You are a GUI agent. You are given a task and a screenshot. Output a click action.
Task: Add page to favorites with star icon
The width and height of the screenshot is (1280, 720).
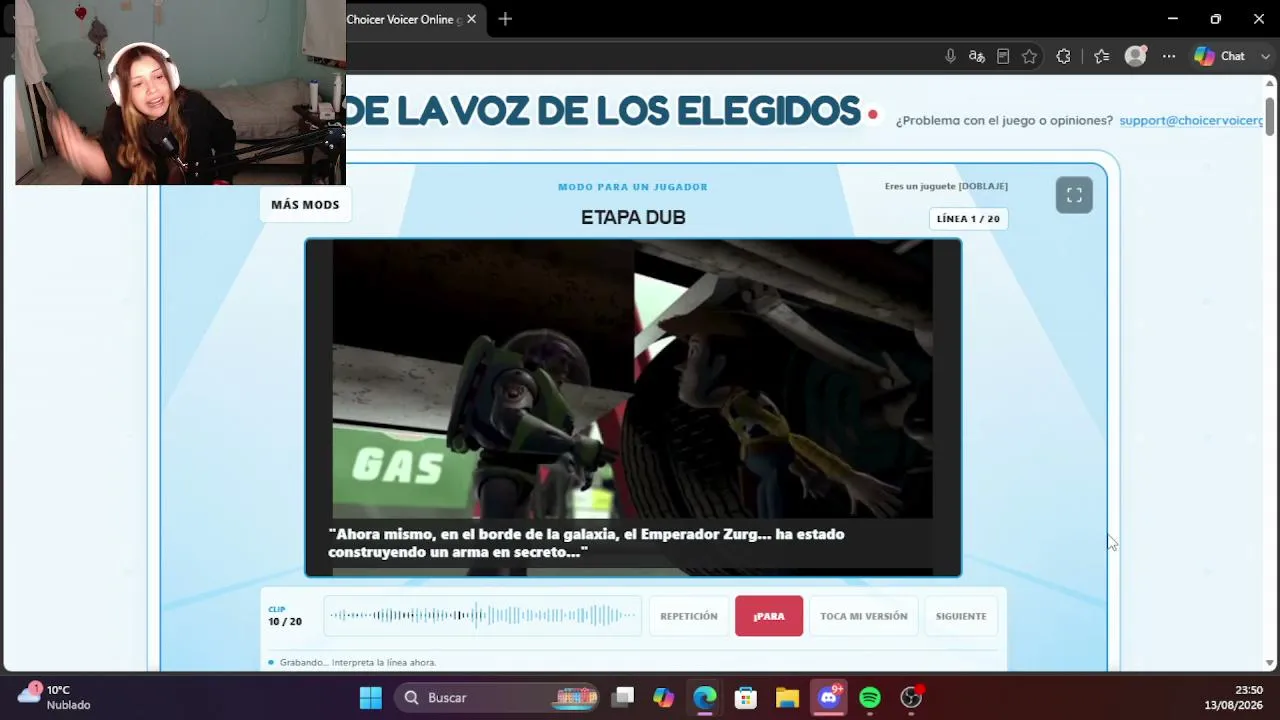(x=1029, y=56)
